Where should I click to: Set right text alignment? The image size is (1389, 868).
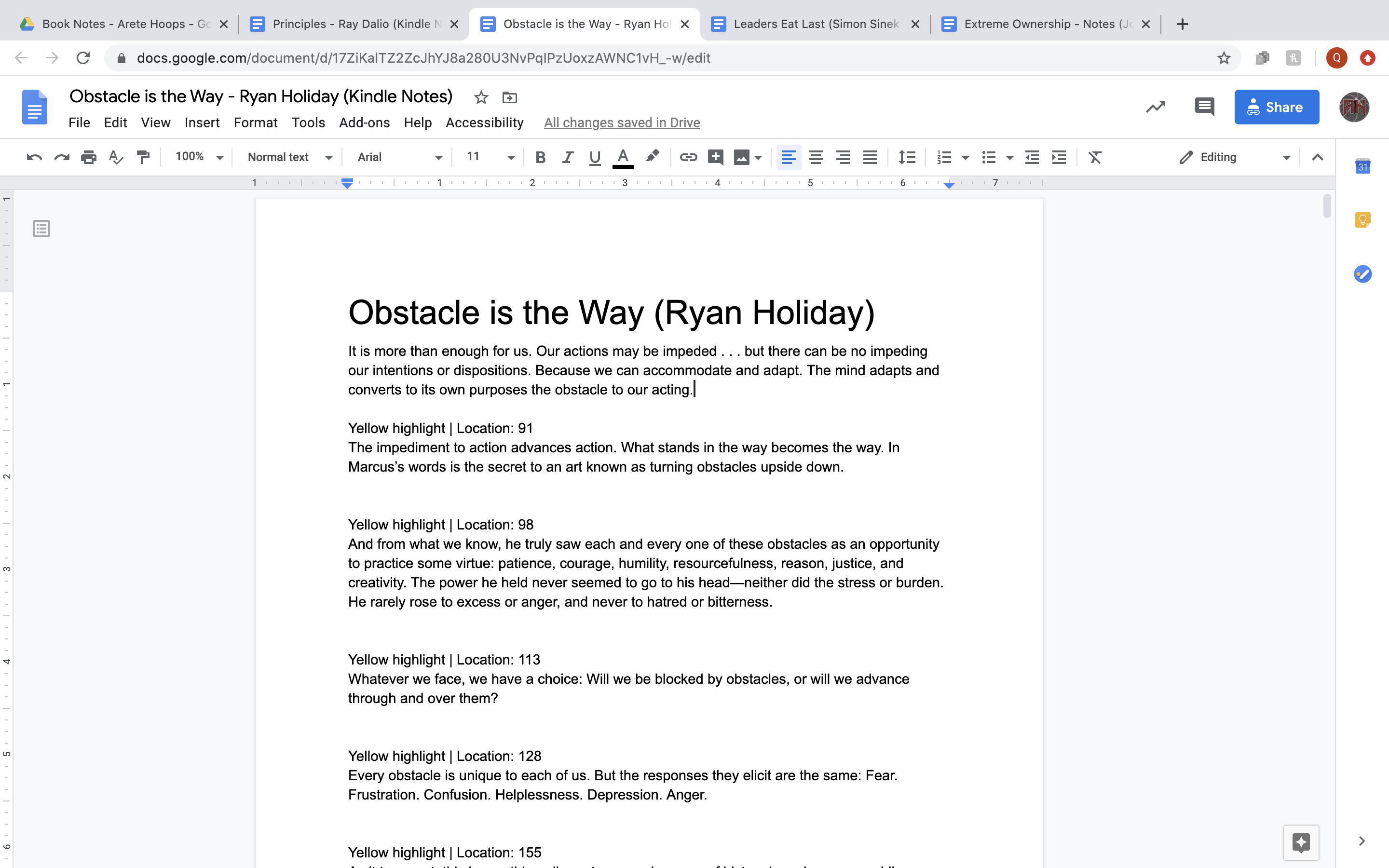click(843, 157)
